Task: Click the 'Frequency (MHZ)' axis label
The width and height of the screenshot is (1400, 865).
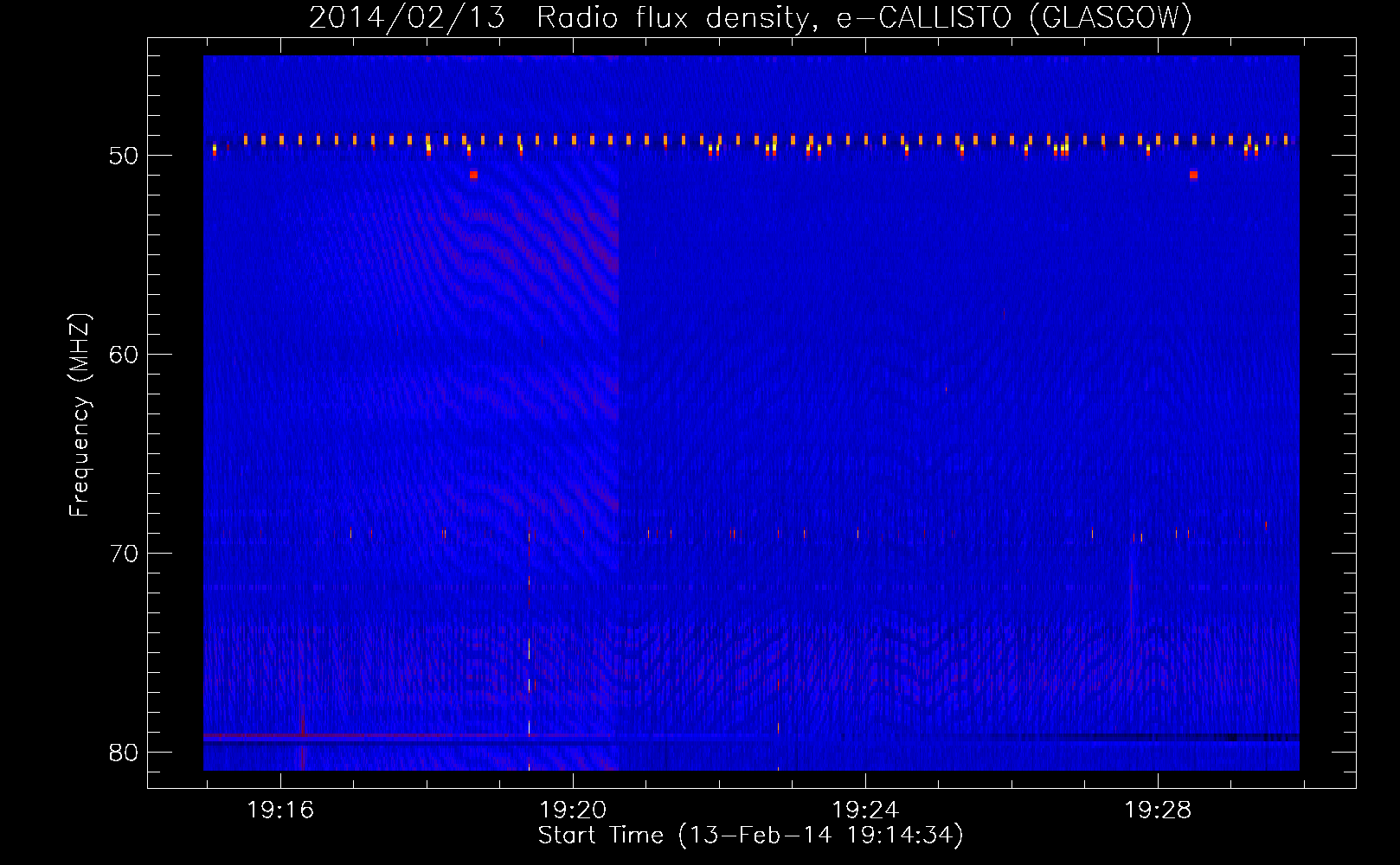Action: [x=80, y=415]
